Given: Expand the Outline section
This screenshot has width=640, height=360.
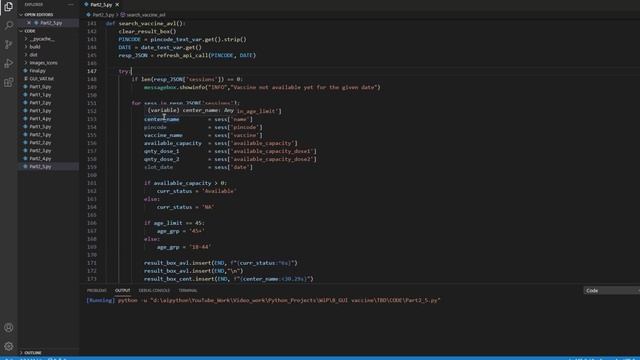Looking at the screenshot, I should pos(21,353).
